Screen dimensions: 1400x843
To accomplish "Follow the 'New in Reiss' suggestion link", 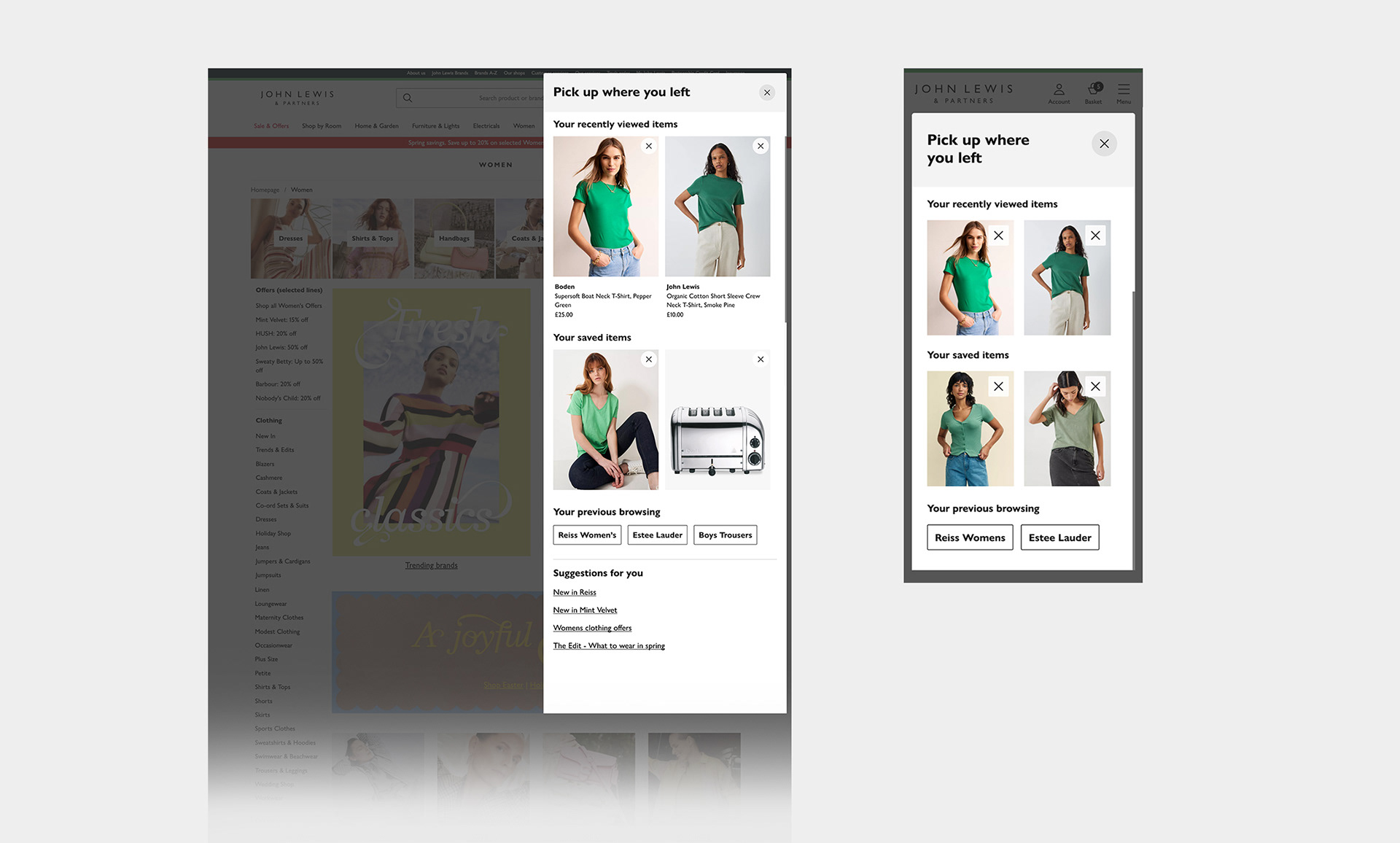I will (x=575, y=592).
